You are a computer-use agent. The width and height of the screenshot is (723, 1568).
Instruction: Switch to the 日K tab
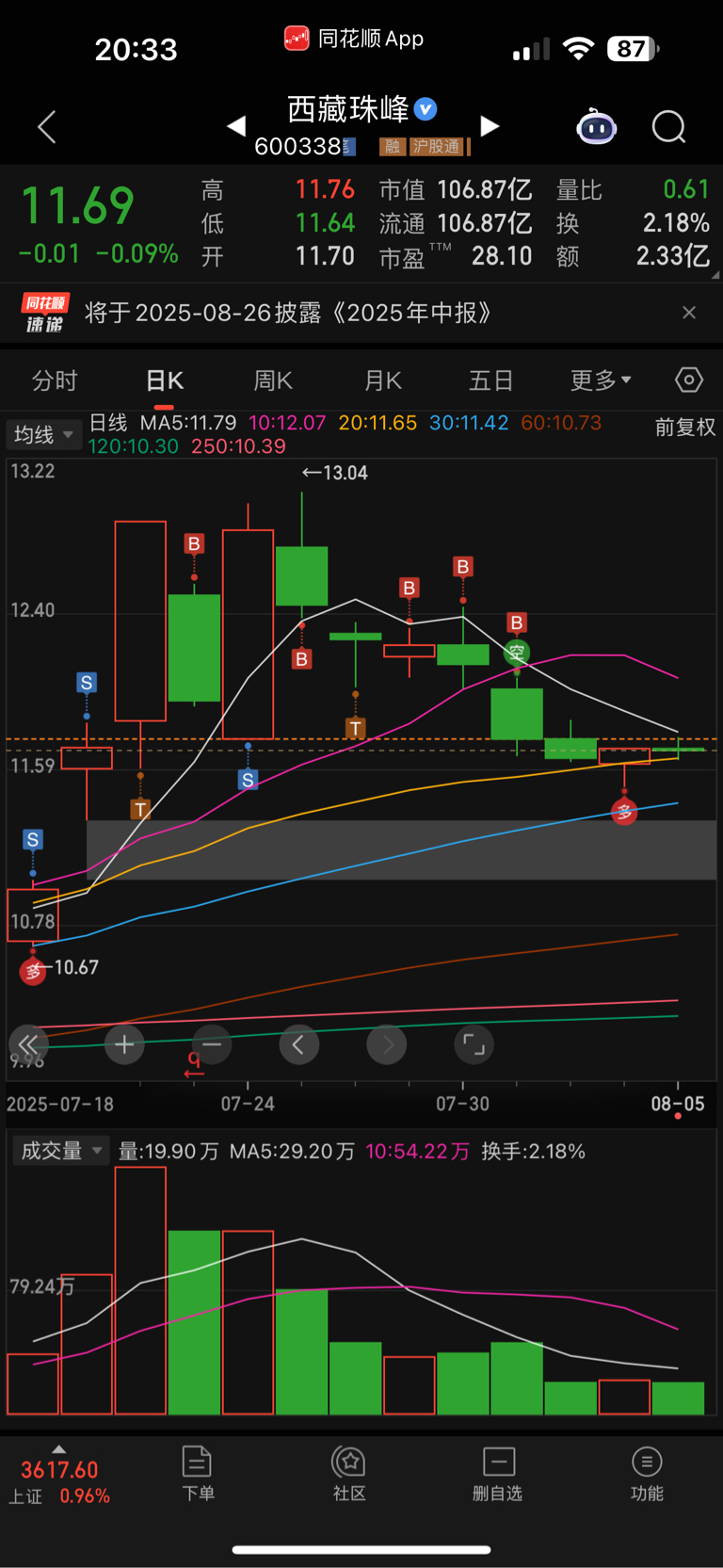[165, 380]
